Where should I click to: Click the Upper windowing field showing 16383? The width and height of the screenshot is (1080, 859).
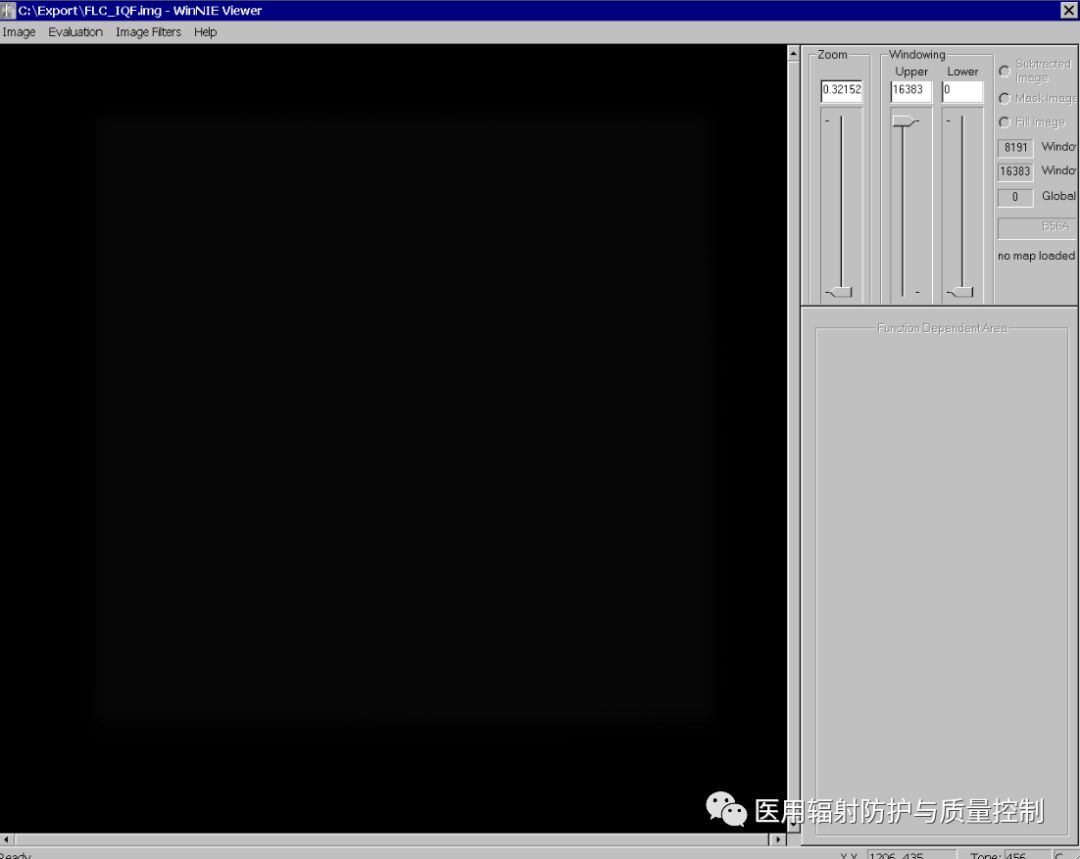tap(911, 90)
